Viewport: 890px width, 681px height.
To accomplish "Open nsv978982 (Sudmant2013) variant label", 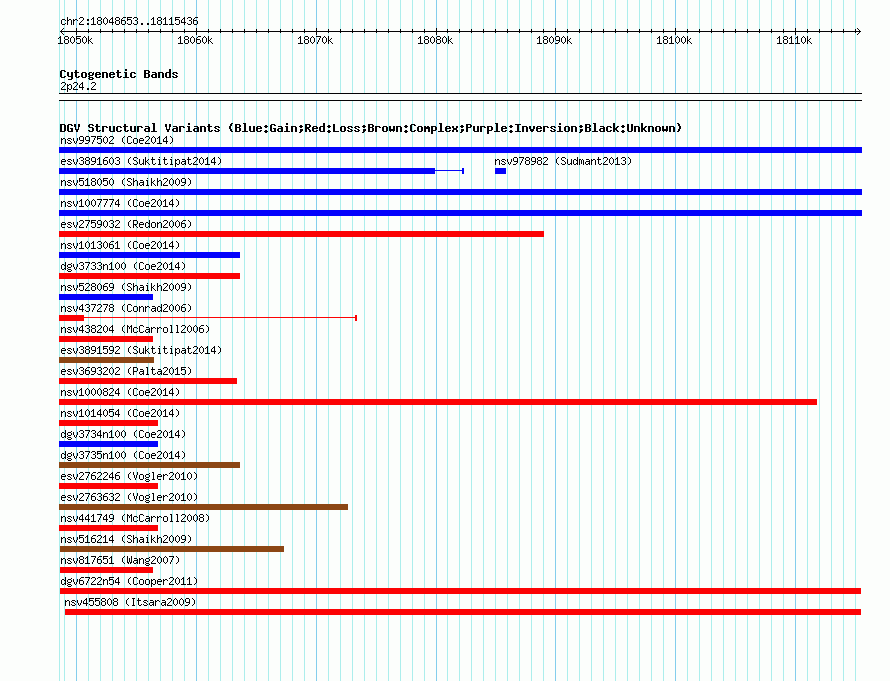I will pos(563,161).
